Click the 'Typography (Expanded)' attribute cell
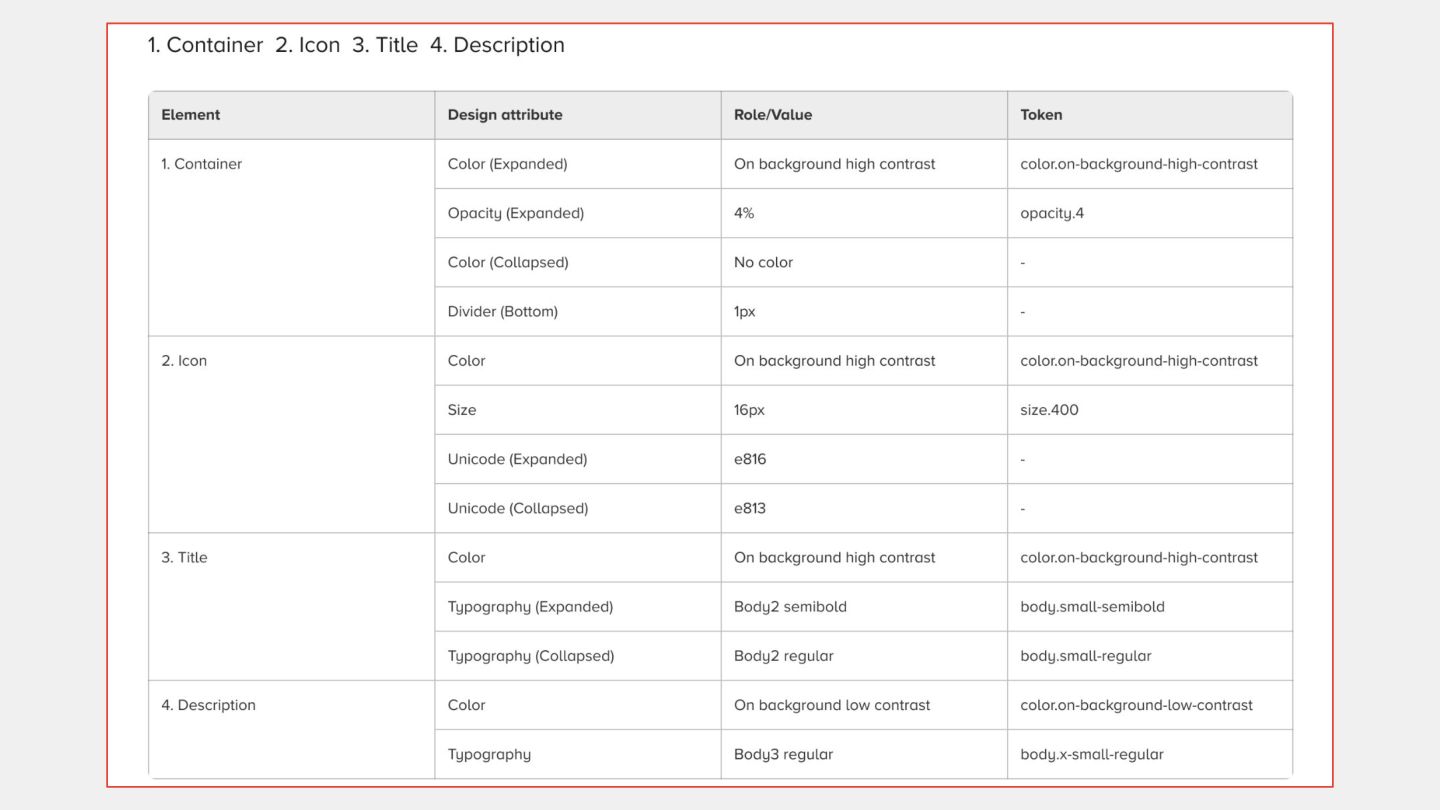Viewport: 1440px width, 810px height. pos(530,607)
